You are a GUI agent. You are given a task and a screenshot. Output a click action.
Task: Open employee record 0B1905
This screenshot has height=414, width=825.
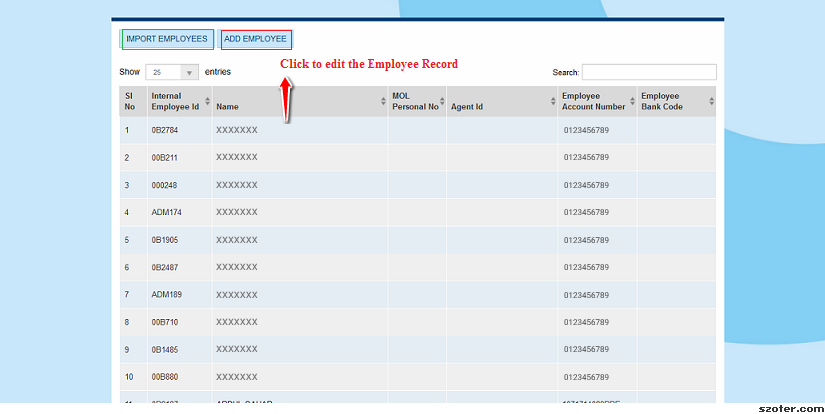165,240
